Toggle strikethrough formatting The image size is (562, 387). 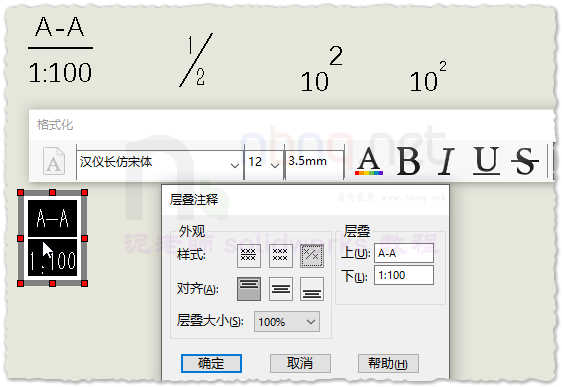[x=524, y=161]
